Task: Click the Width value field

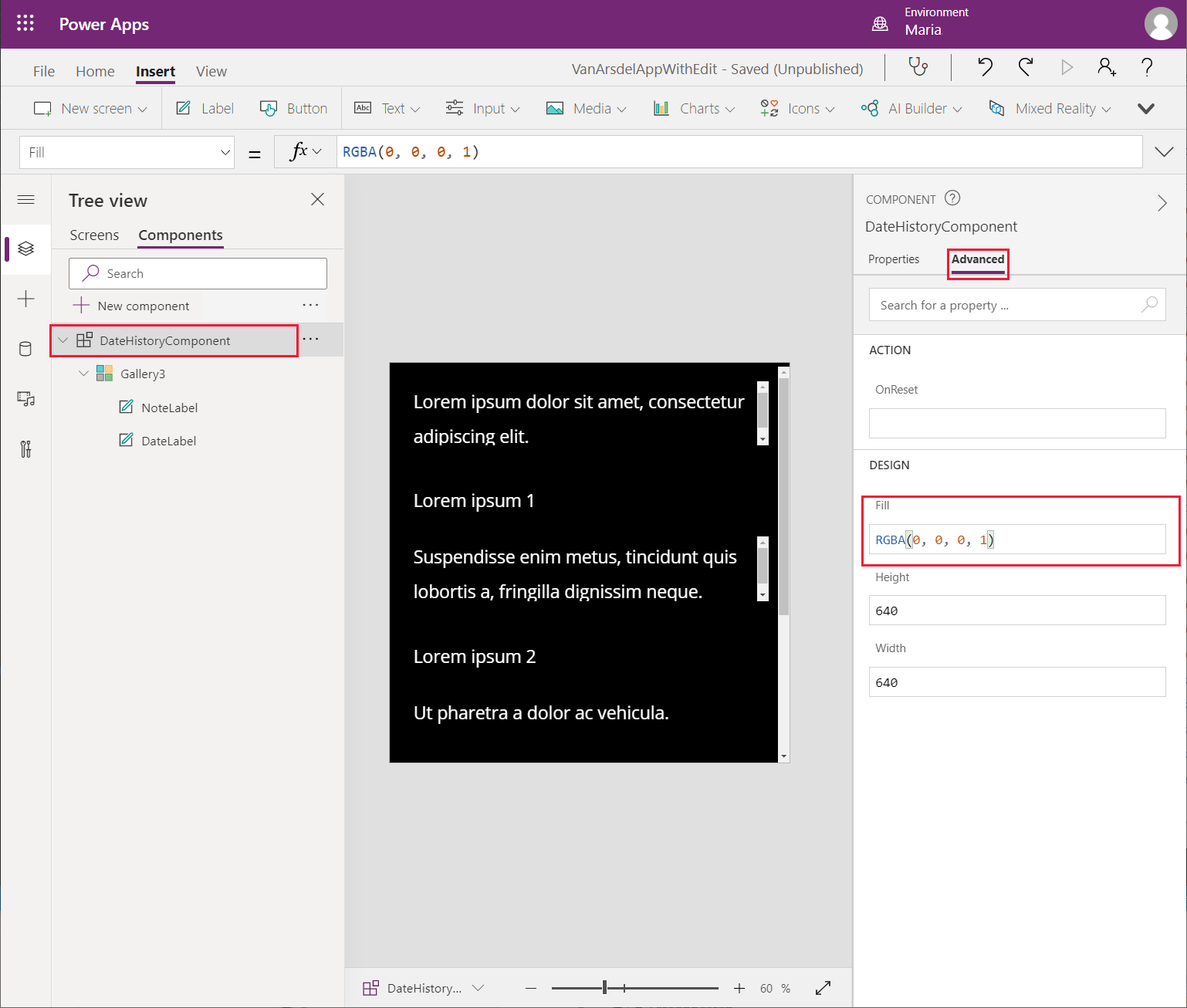Action: click(1017, 682)
